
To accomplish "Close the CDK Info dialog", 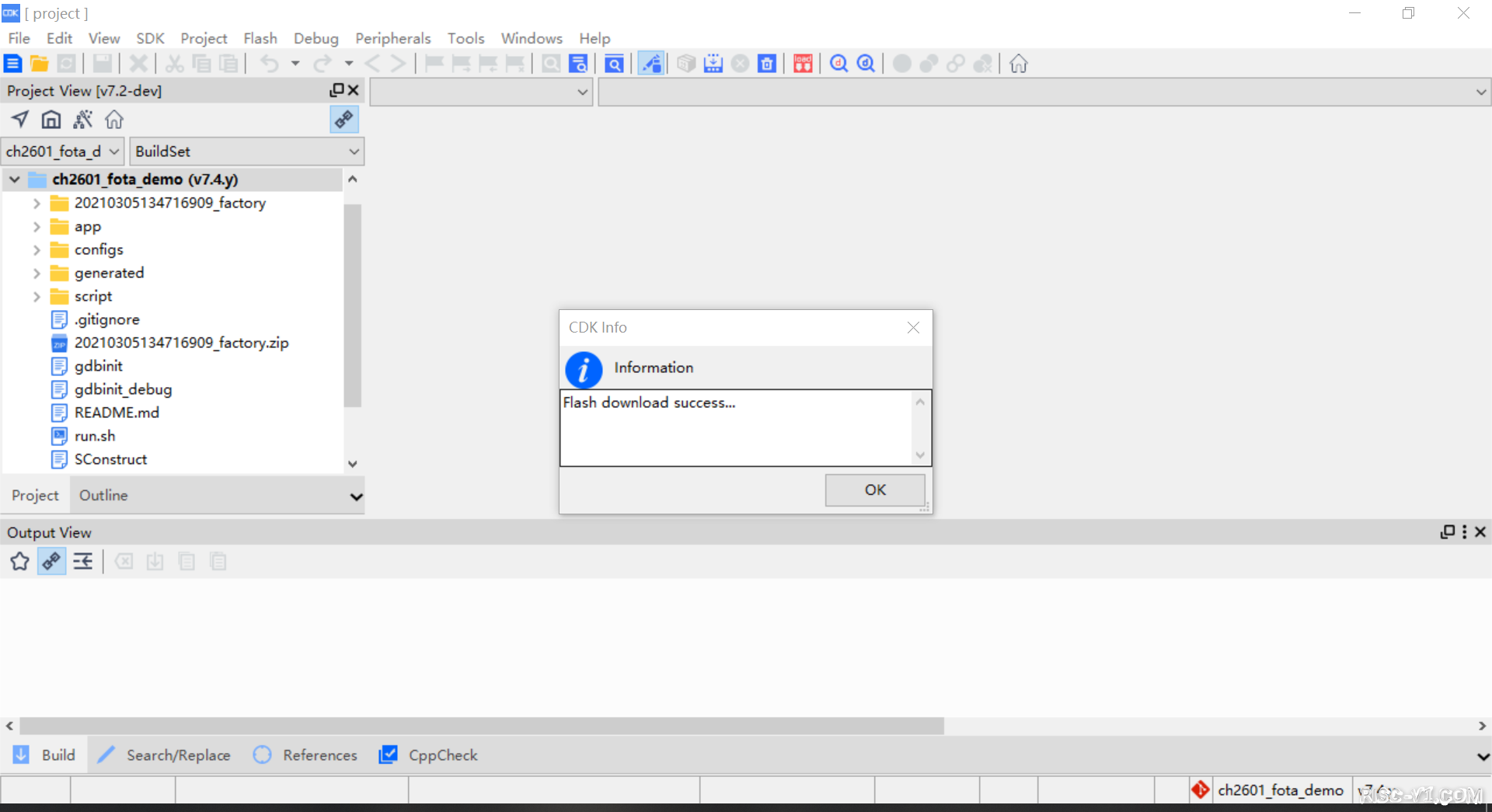I will click(x=913, y=327).
